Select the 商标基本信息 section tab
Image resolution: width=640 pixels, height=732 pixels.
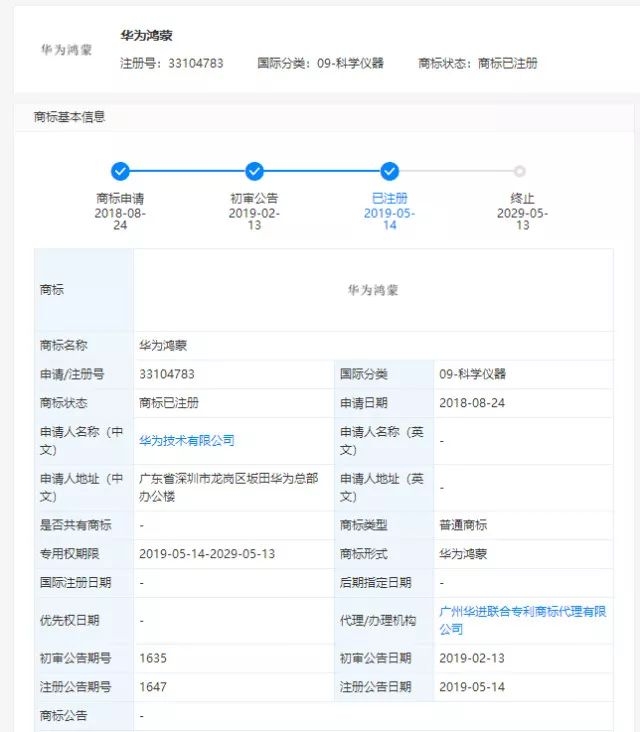click(70, 117)
